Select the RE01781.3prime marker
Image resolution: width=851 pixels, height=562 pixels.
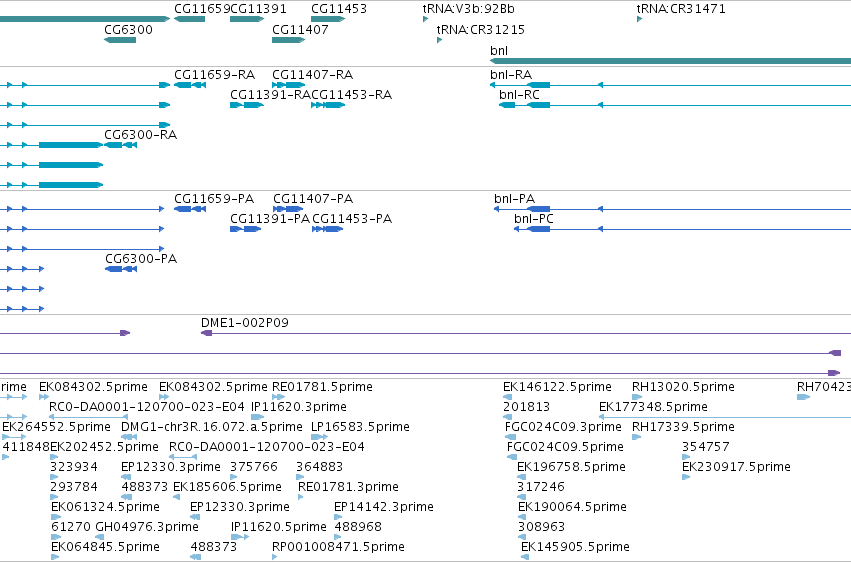click(x=301, y=497)
